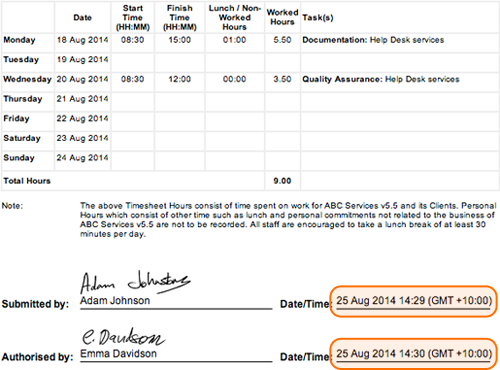Click the date 18 Aug 2014

pos(82,40)
